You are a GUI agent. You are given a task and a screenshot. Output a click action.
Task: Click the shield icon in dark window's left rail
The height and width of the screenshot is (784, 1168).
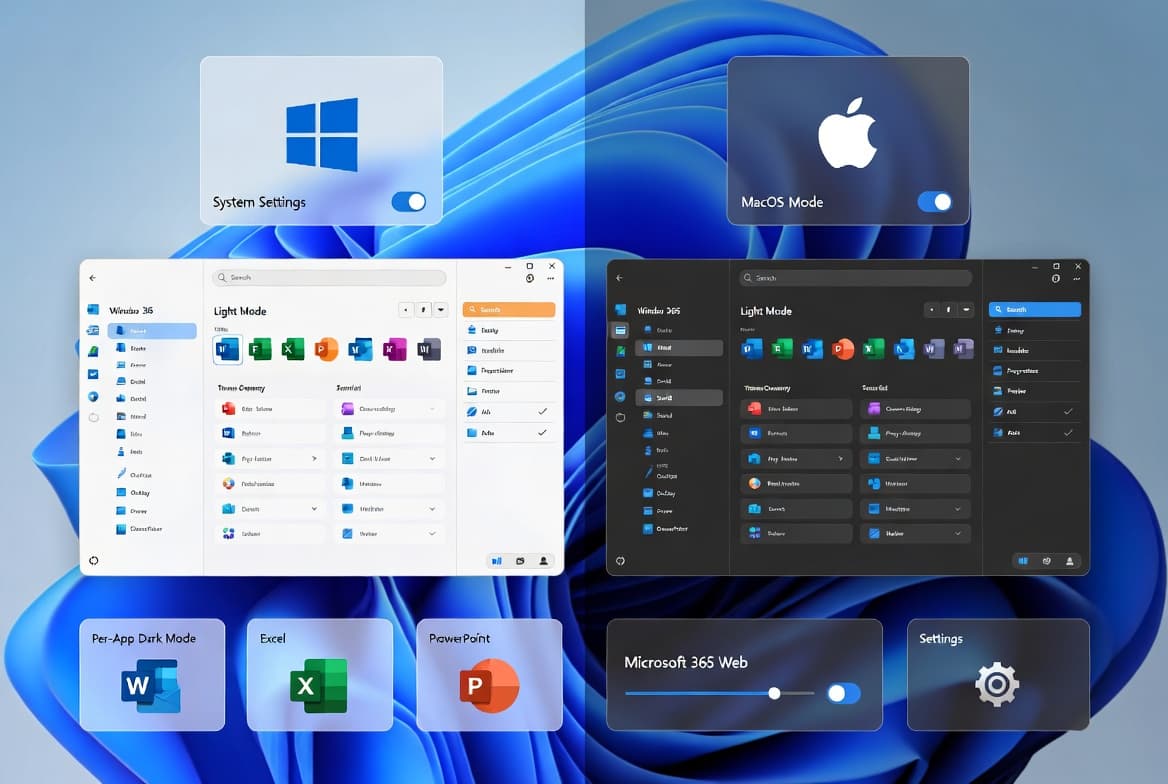(x=620, y=418)
